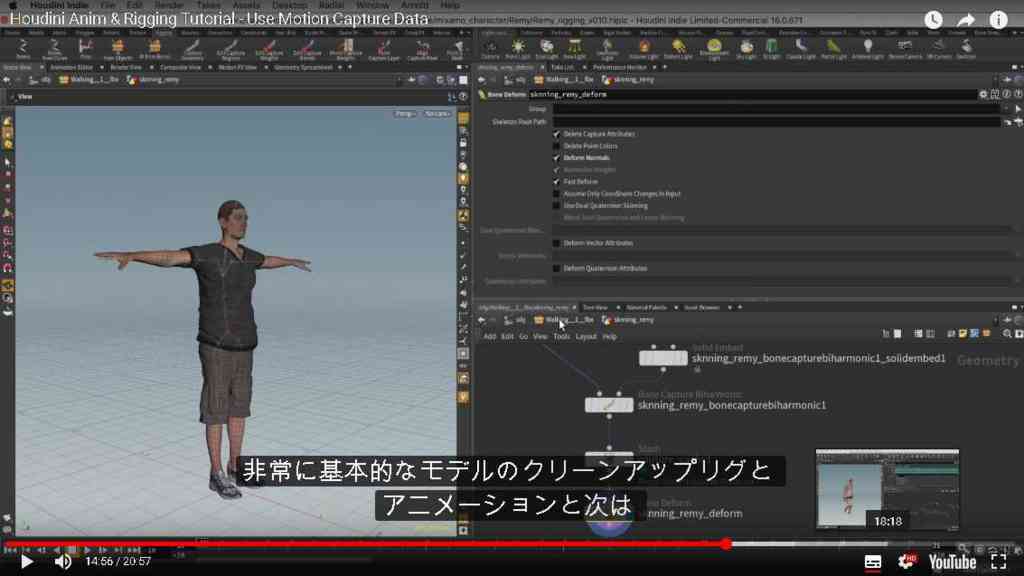The height and width of the screenshot is (576, 1024).
Task: Click the Share arrow icon
Action: (x=966, y=20)
